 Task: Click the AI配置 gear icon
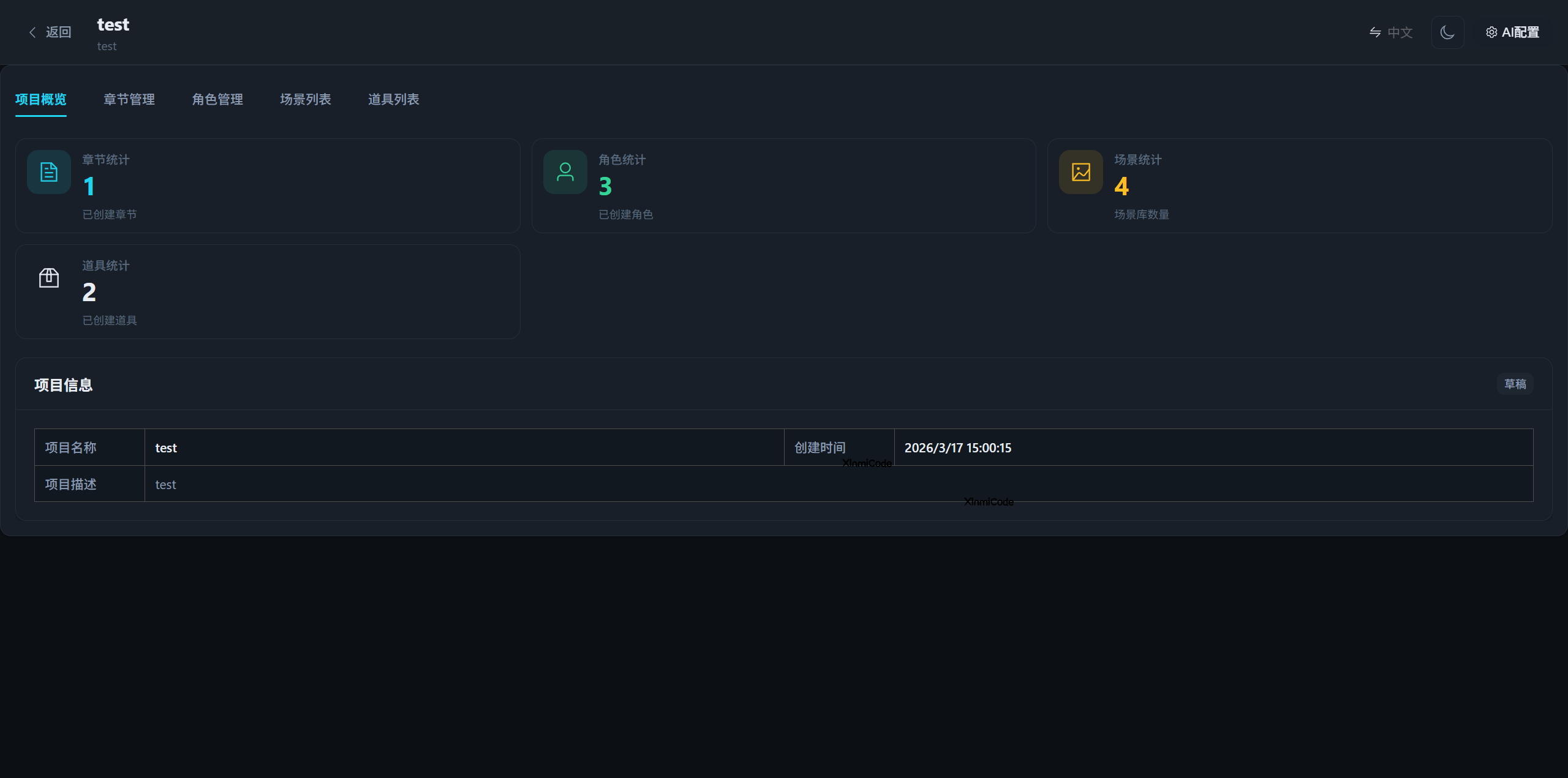pos(1491,32)
